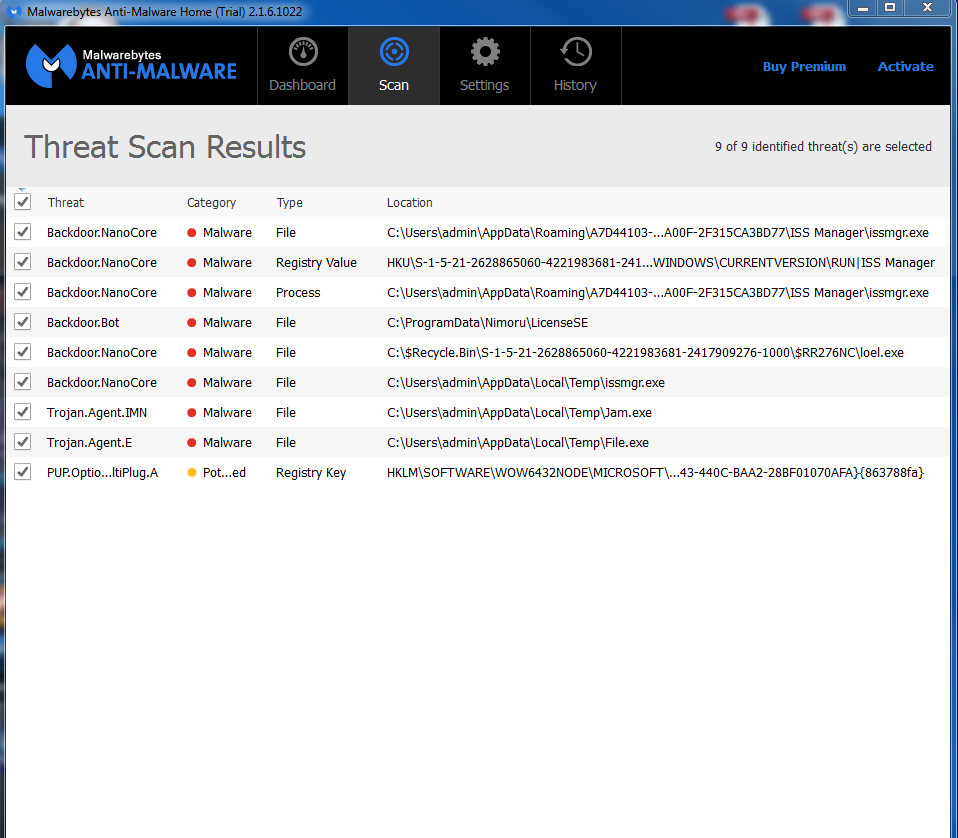
Task: Click yellow category dot on PUP.Optio row
Action: [x=191, y=473]
